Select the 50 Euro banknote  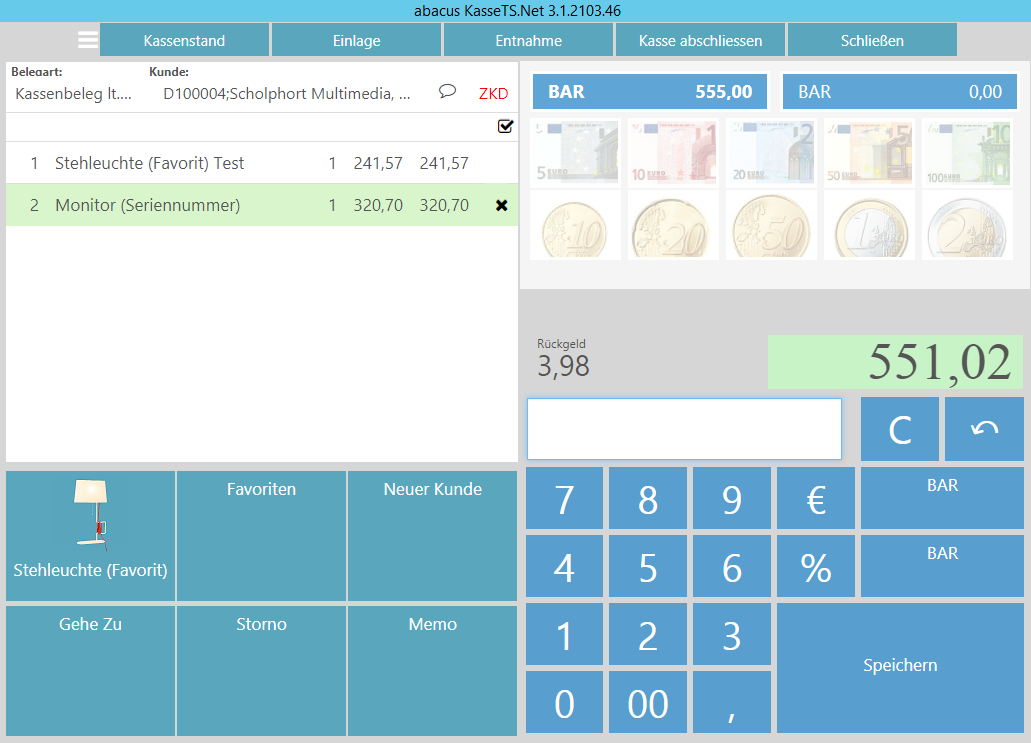pyautogui.click(x=869, y=152)
